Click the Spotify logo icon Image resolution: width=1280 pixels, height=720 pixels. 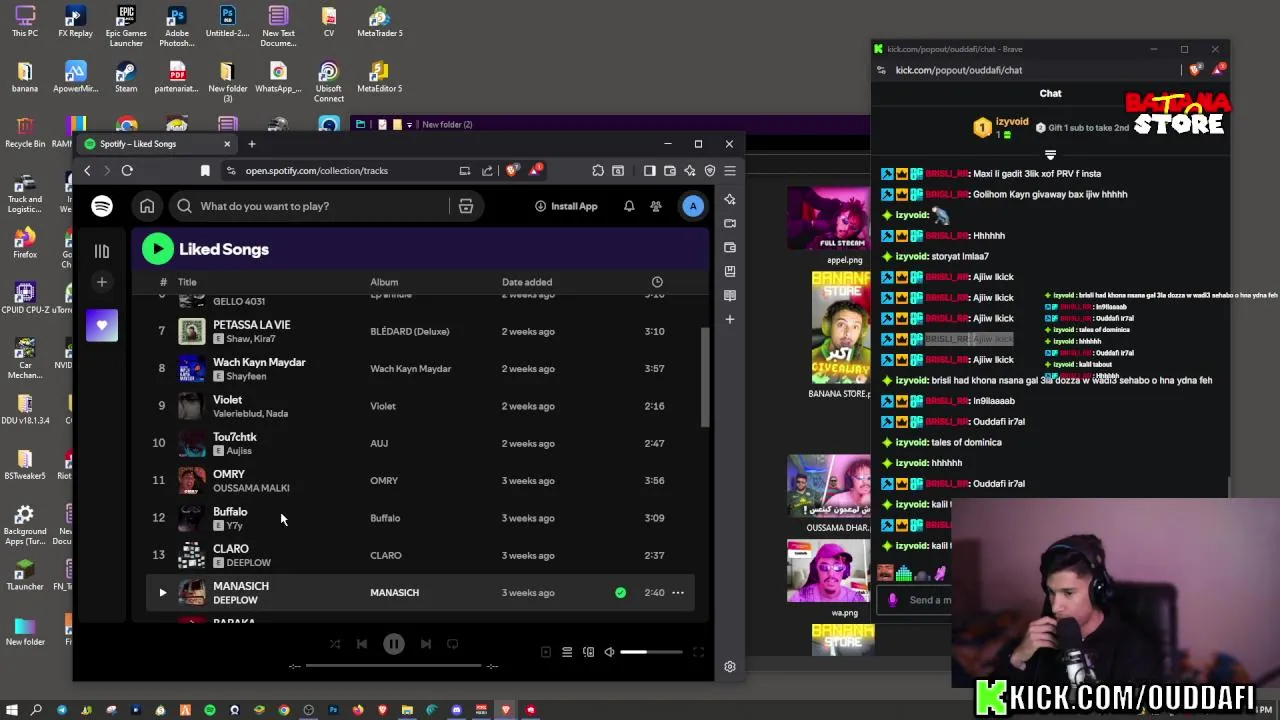point(102,206)
